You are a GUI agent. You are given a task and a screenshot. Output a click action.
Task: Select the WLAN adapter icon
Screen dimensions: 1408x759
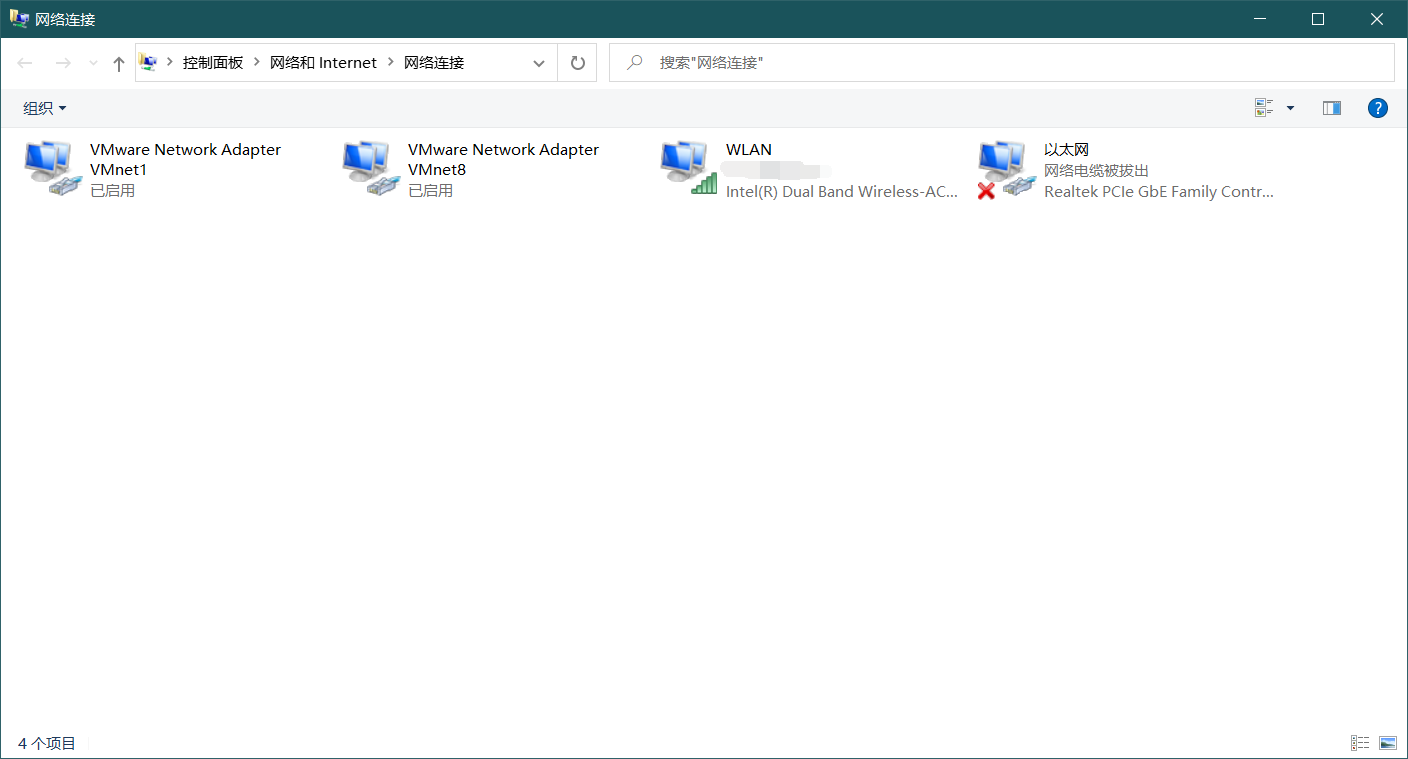(x=689, y=168)
